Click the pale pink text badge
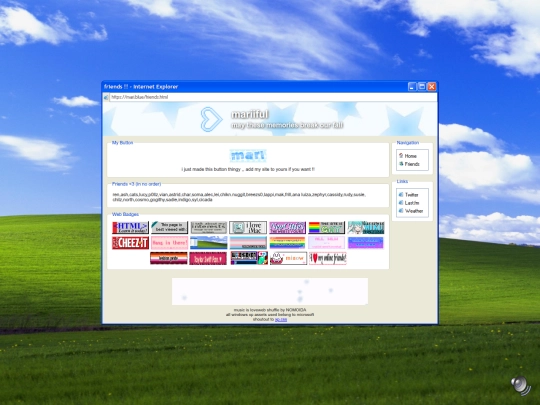The image size is (540, 405). point(326,243)
